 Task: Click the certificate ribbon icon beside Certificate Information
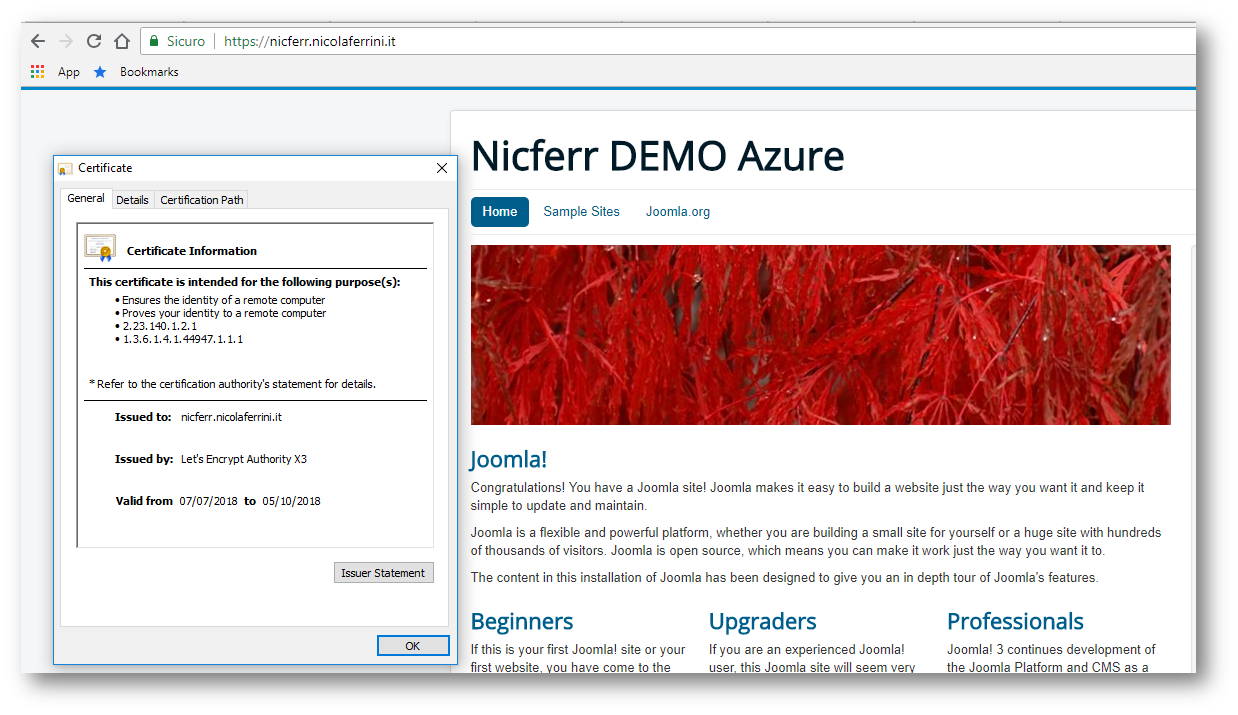pyautogui.click(x=100, y=248)
